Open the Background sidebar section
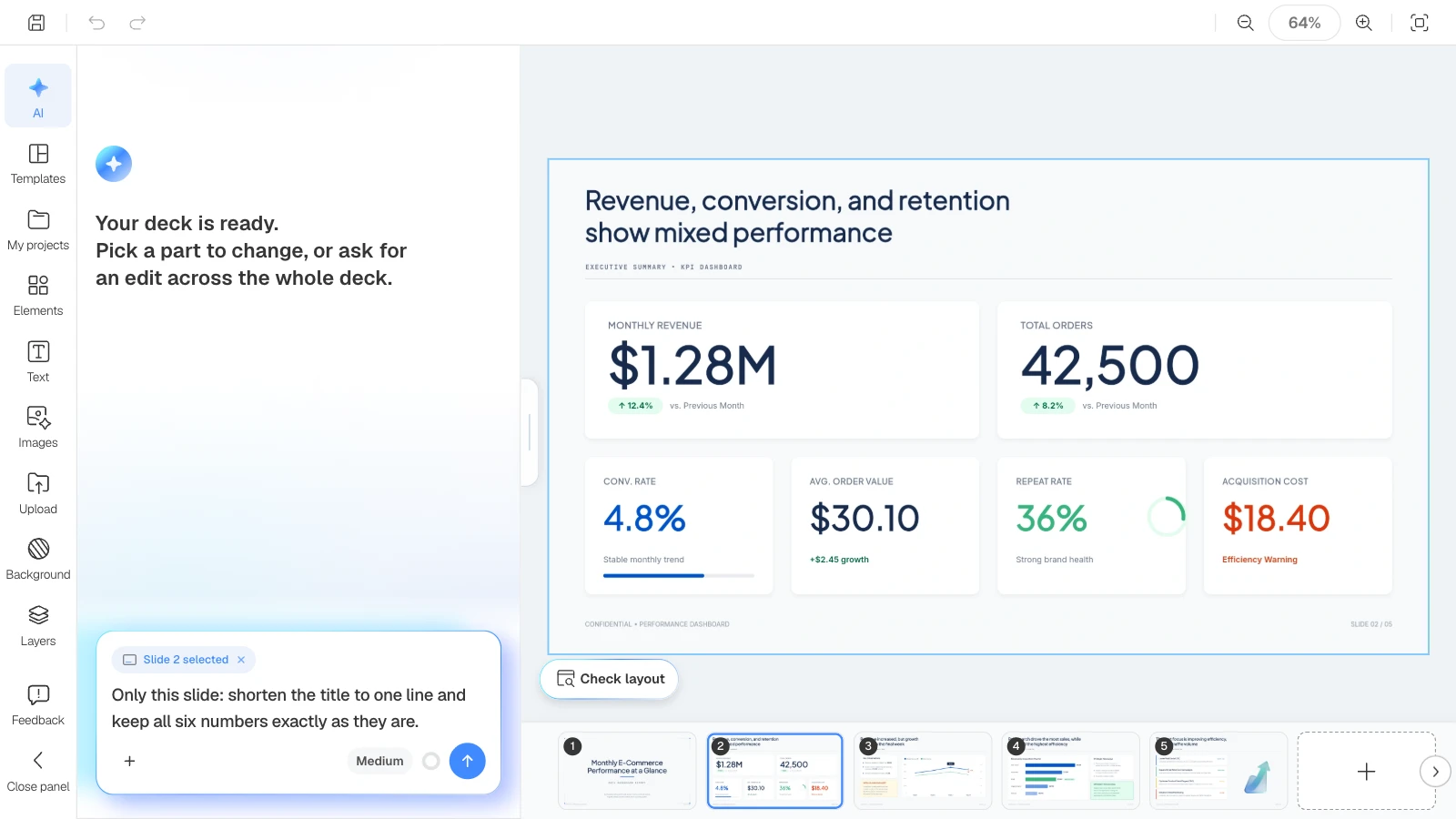Screen dimensions: 1456x819 tap(38, 560)
